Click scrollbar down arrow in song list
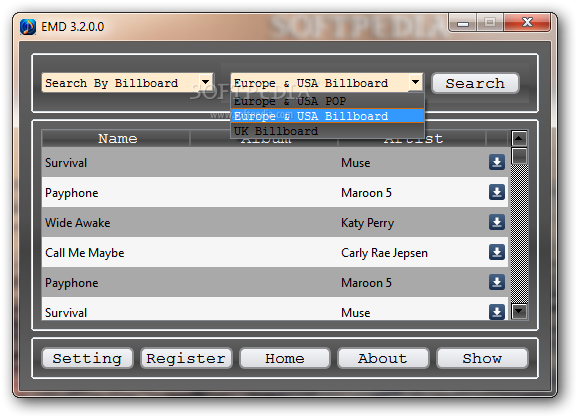This screenshot has width=578, height=418. click(x=519, y=311)
